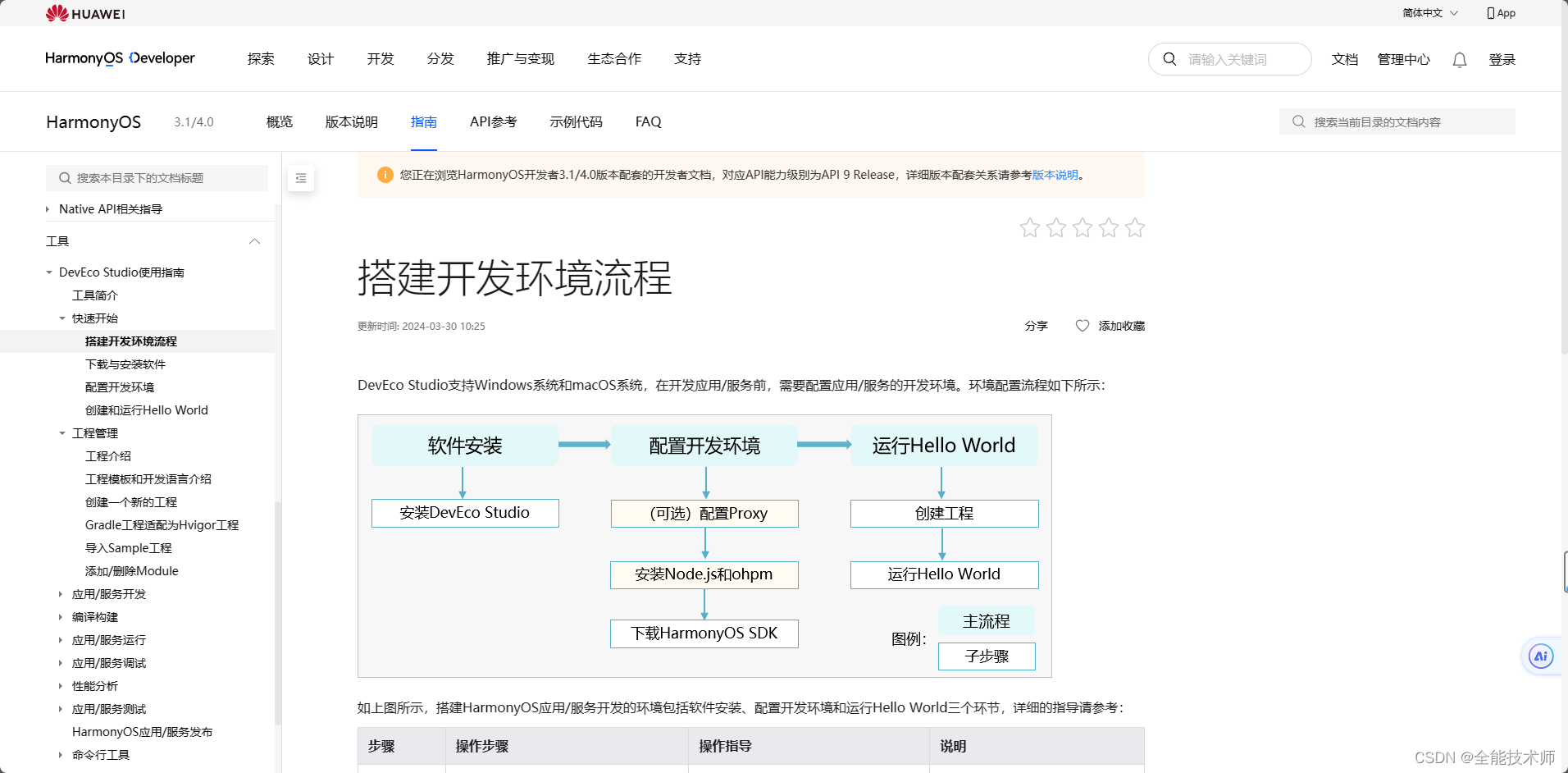Open the HarmonyOS Developer home logo
This screenshot has height=773, width=1568.
click(120, 58)
